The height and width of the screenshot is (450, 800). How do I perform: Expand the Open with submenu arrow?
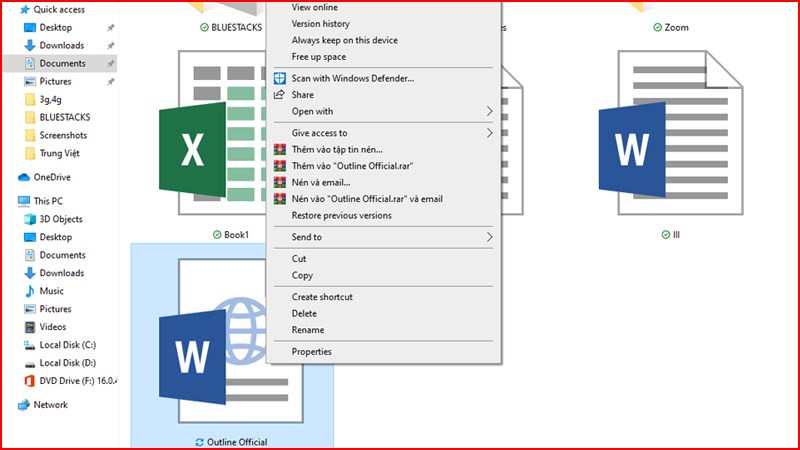[489, 111]
